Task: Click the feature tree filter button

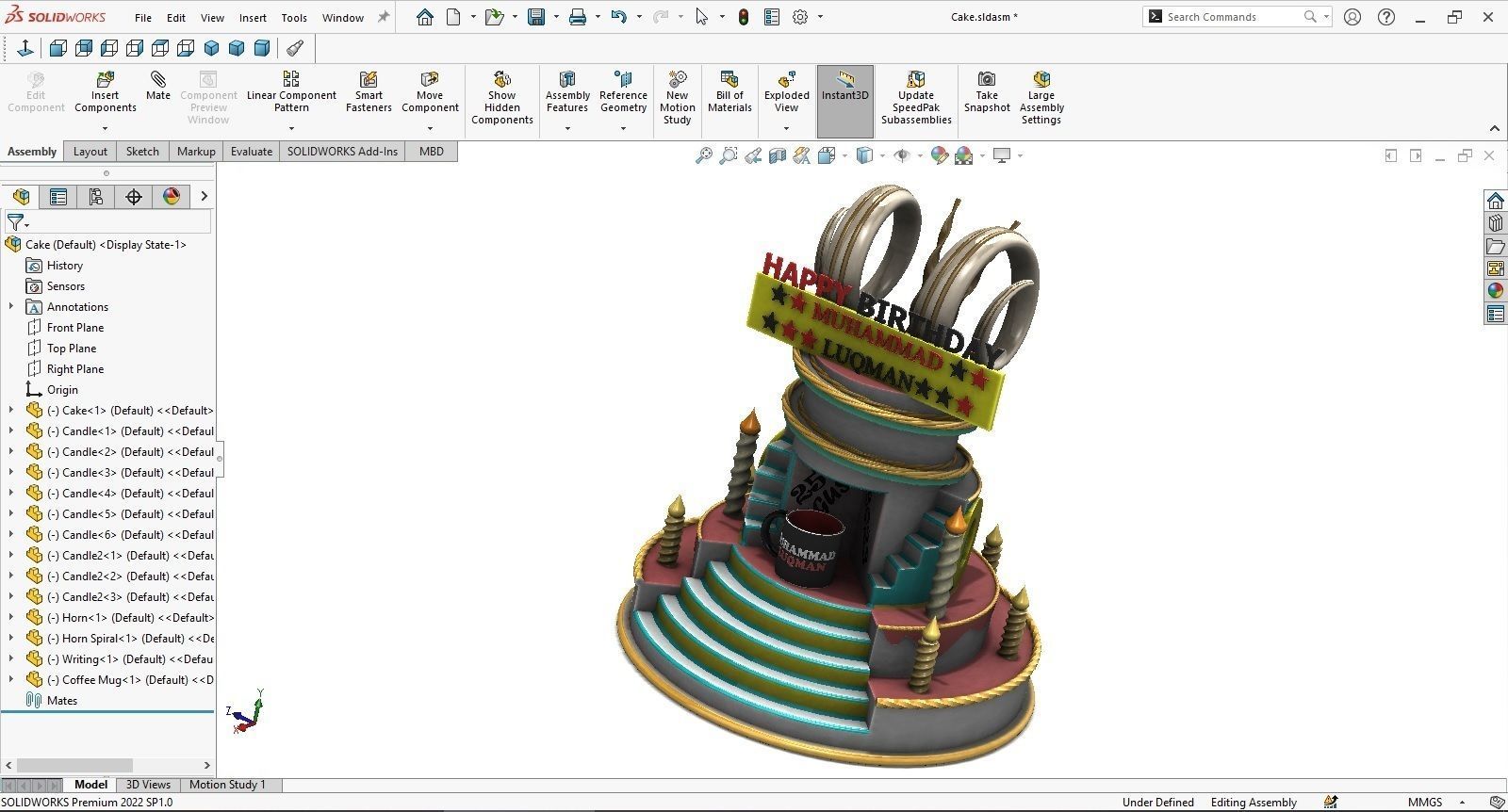Action: coord(17,222)
